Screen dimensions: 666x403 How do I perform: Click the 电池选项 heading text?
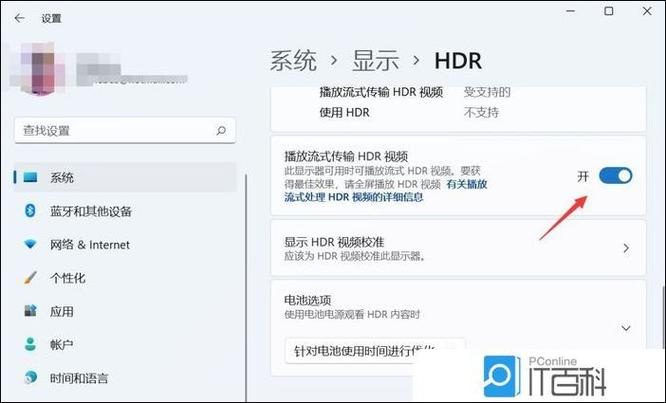pos(308,300)
